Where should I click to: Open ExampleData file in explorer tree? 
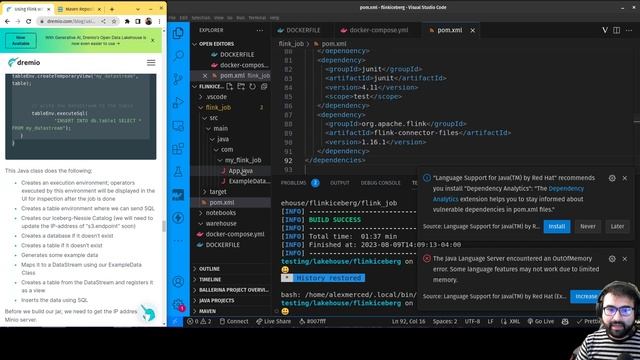pos(249,181)
